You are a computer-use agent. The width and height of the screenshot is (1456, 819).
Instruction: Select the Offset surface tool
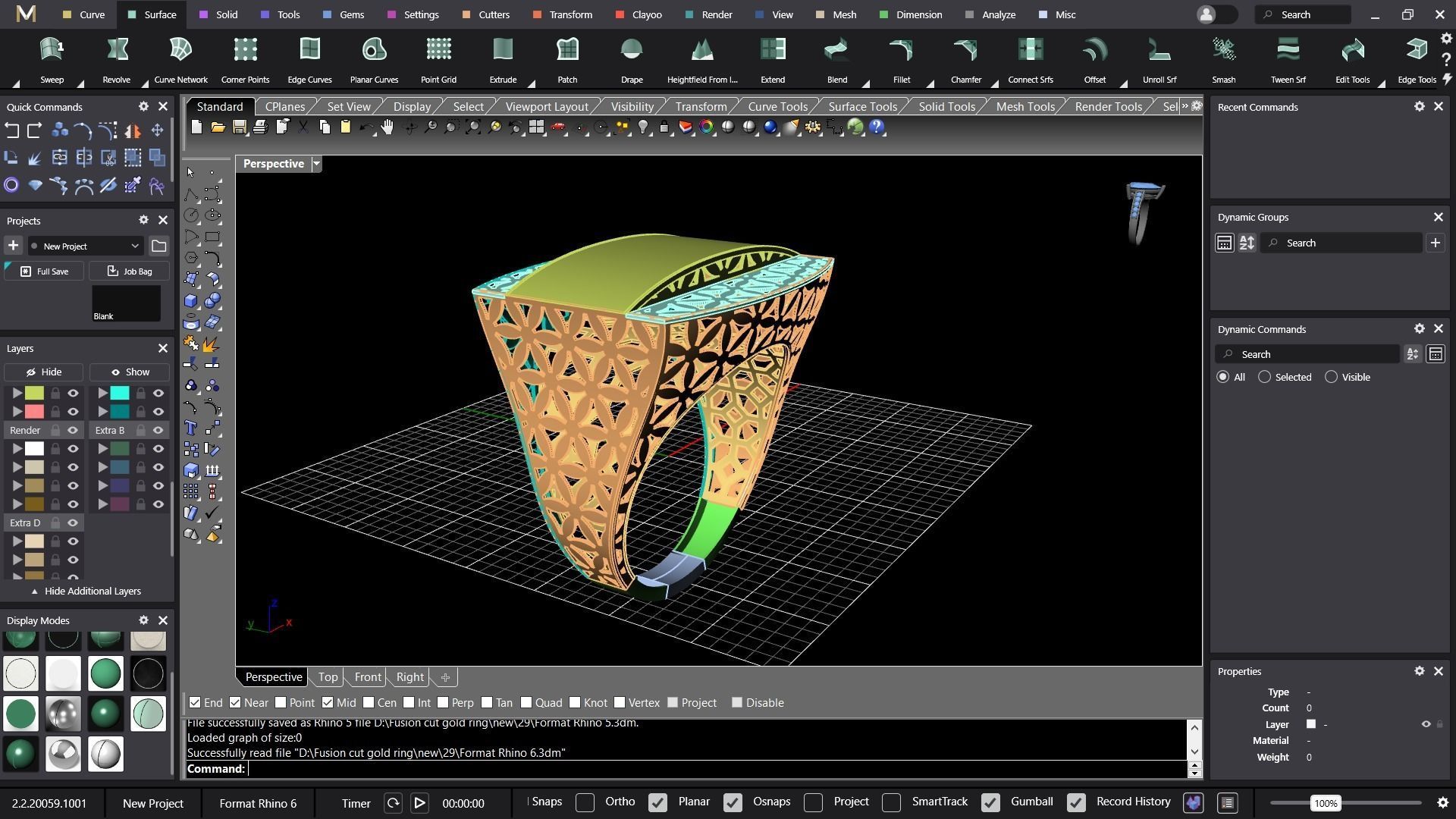[x=1094, y=50]
